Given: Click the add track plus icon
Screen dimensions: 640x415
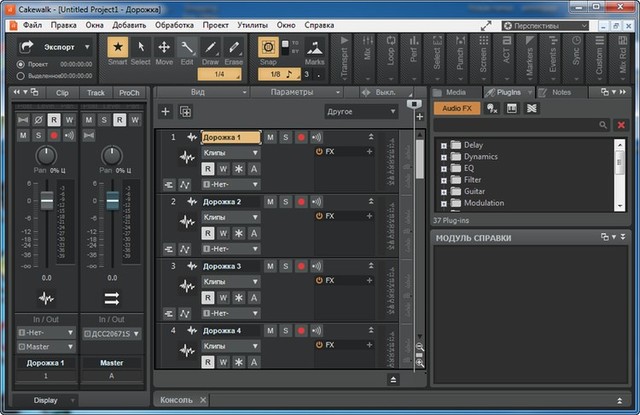Looking at the screenshot, I should pos(166,112).
